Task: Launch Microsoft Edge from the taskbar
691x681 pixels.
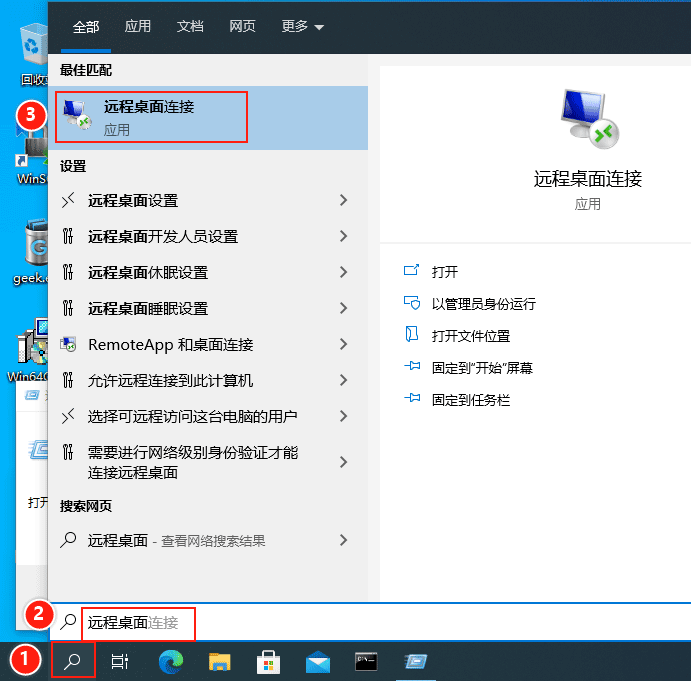Action: pyautogui.click(x=171, y=662)
